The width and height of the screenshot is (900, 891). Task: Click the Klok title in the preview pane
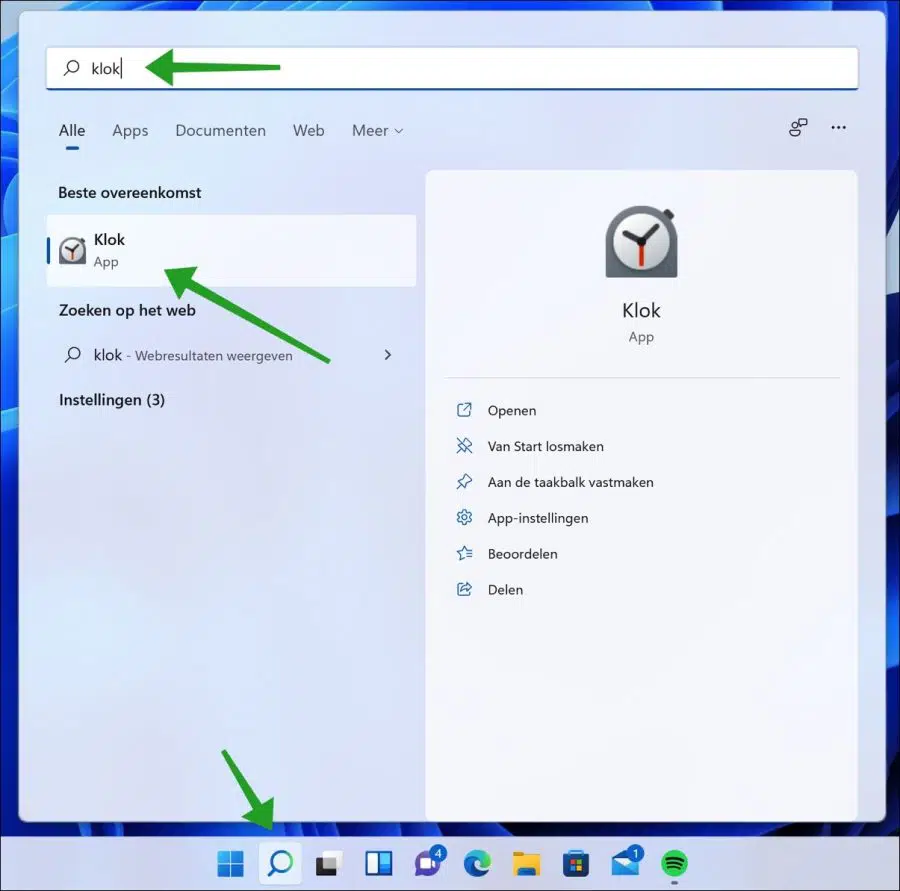641,311
